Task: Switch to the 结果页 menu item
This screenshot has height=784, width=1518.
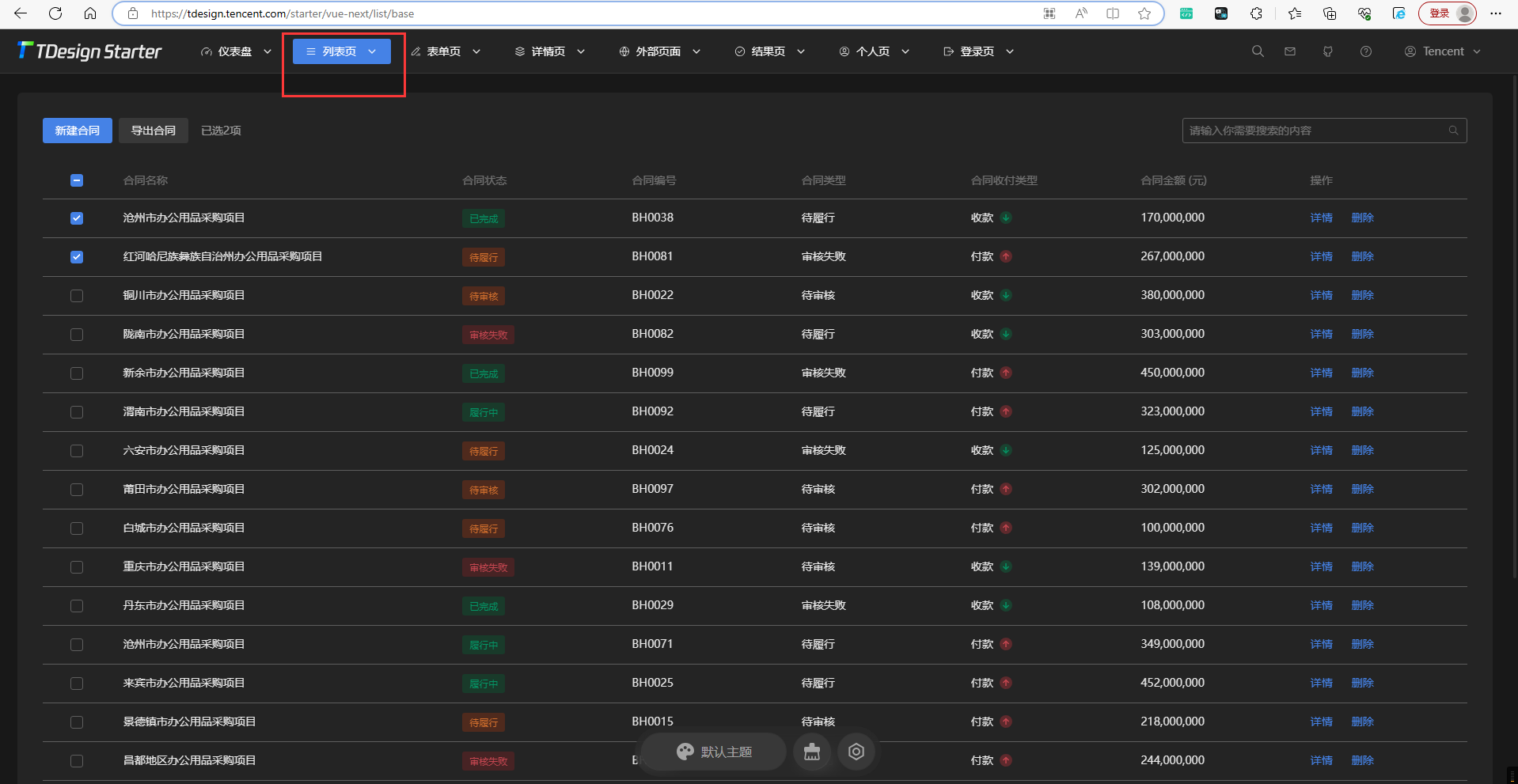Action: click(767, 51)
